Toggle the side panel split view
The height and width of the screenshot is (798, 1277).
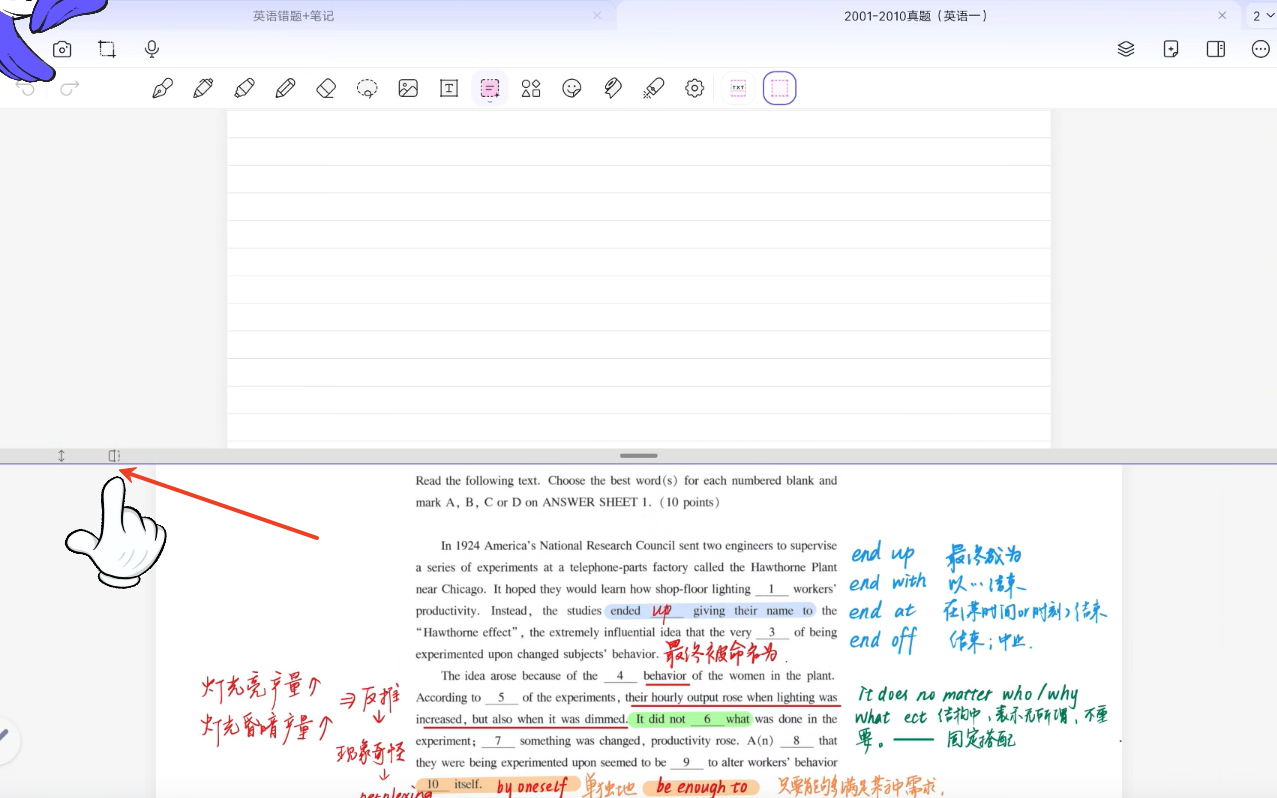tap(1216, 49)
